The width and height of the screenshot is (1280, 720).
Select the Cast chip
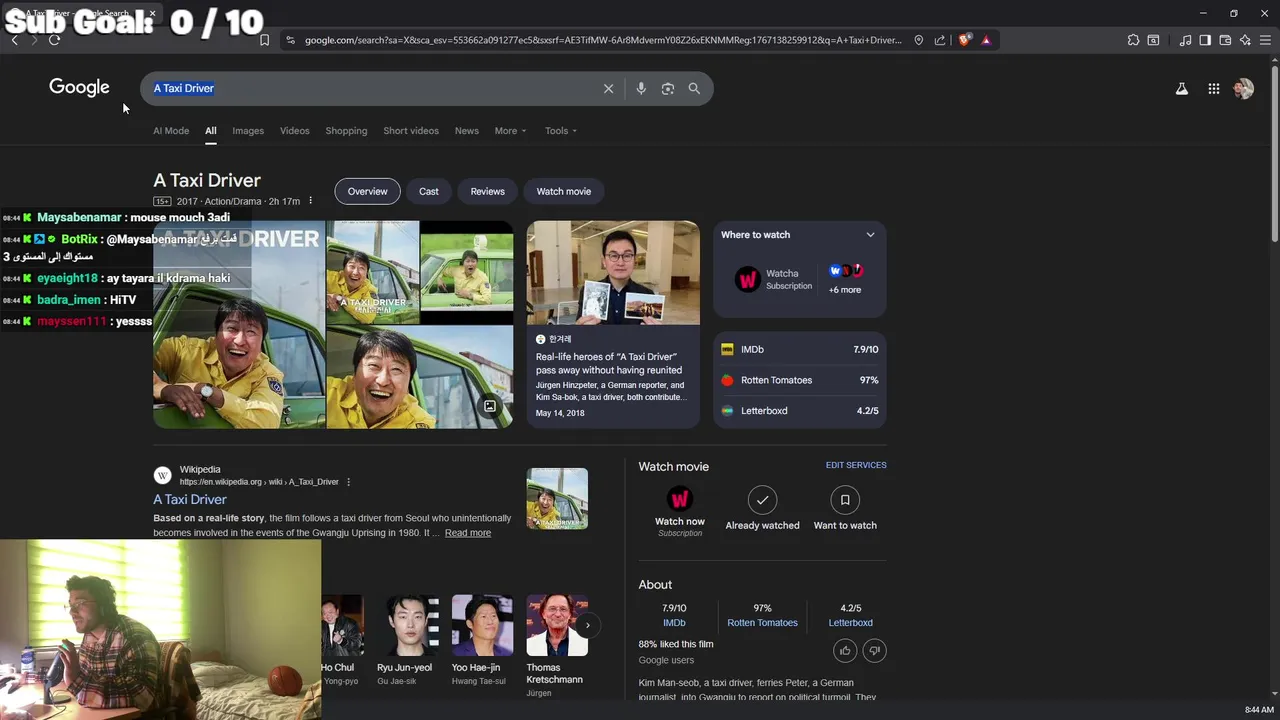[429, 191]
